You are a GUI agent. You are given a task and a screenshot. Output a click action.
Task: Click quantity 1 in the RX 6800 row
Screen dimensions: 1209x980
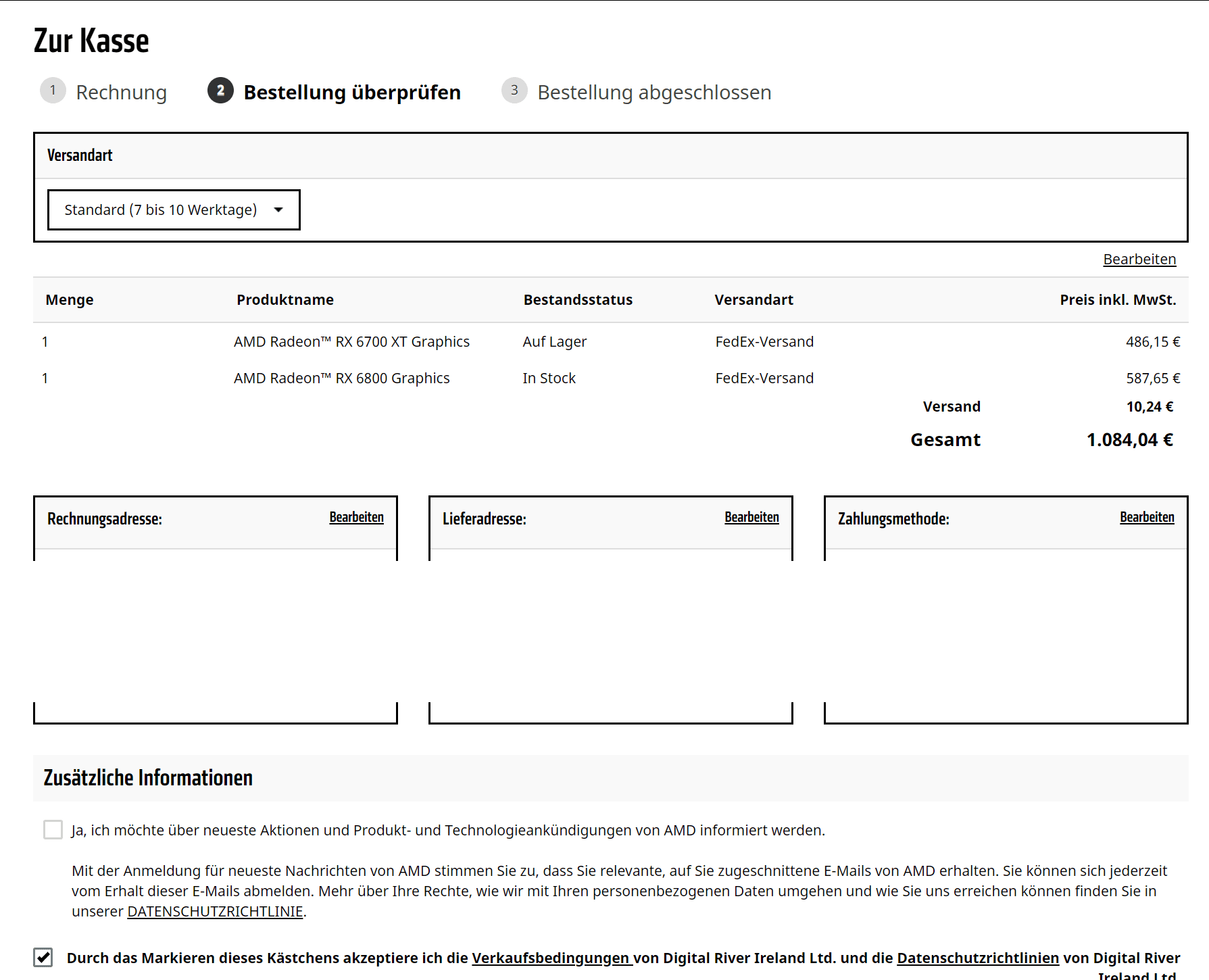click(x=45, y=378)
